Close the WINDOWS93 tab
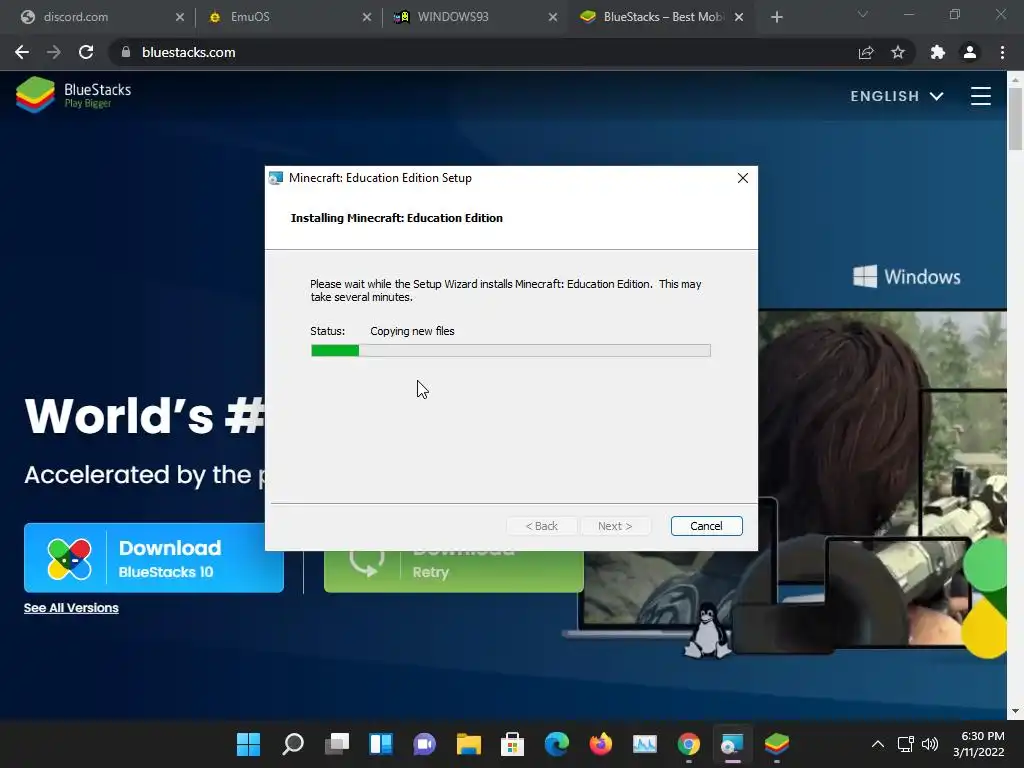Viewport: 1024px width, 768px height. (x=552, y=17)
